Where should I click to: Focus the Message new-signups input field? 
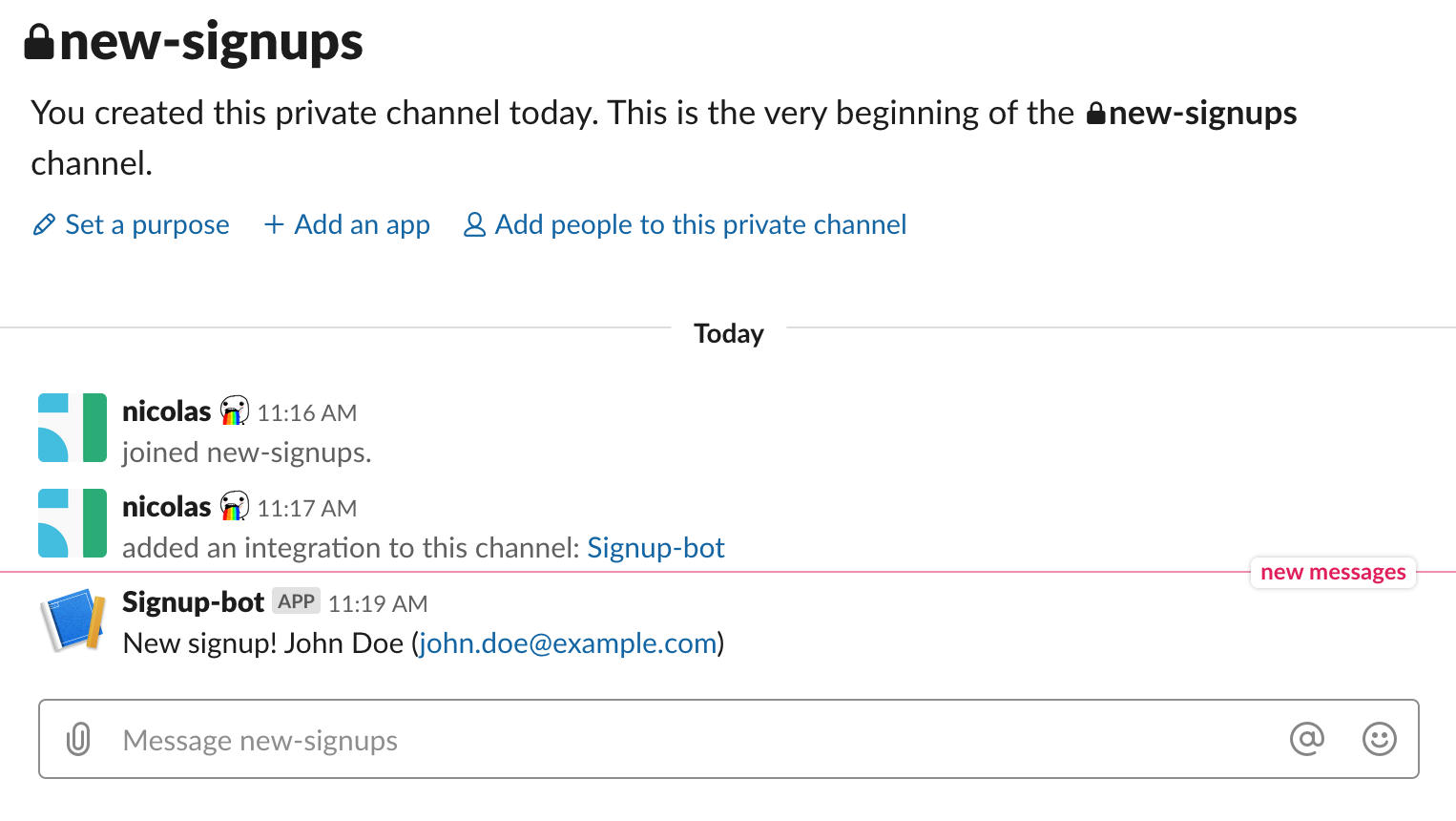click(x=728, y=740)
